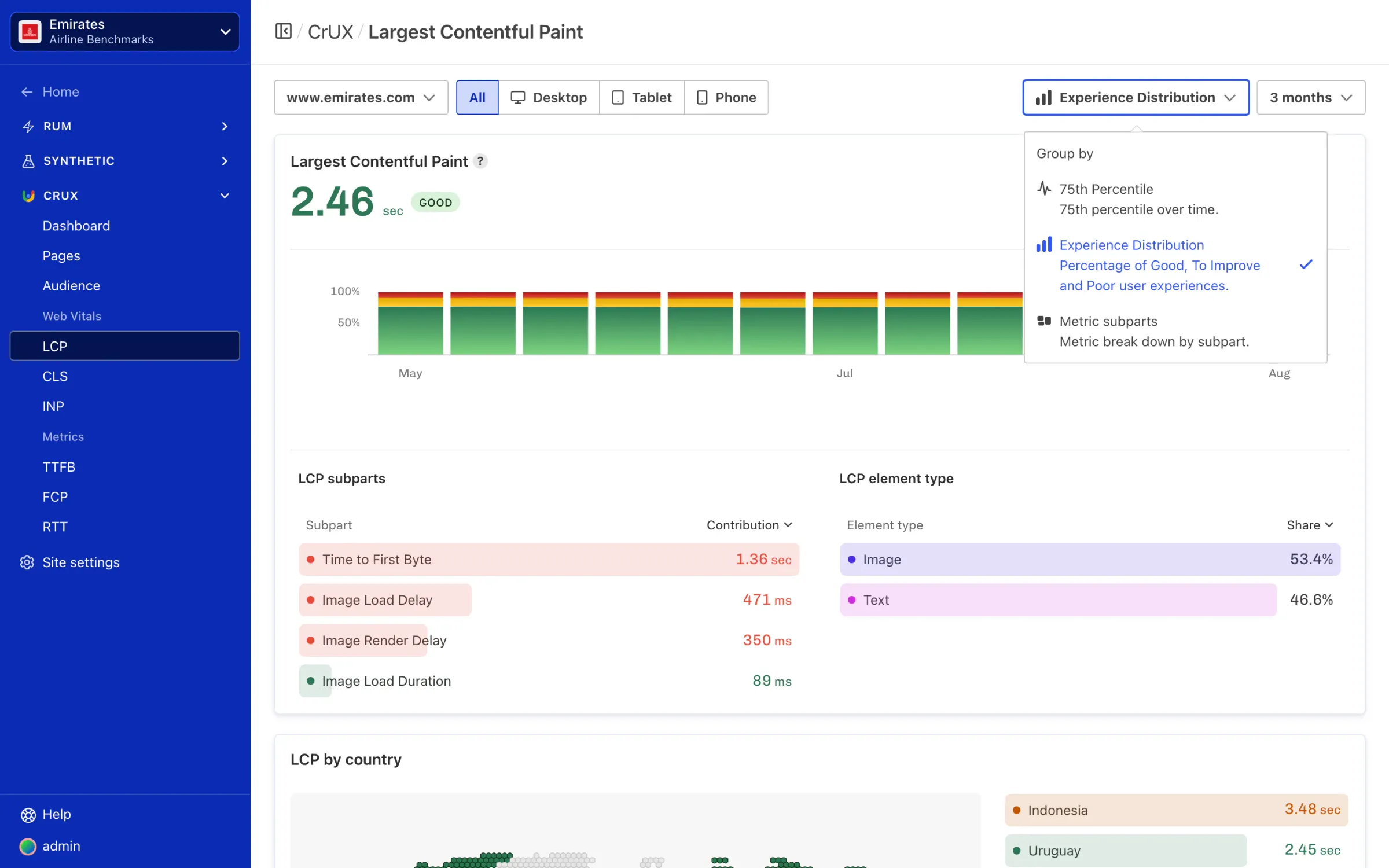Image resolution: width=1389 pixels, height=868 pixels.
Task: Choose 75th Percentile grouping option
Action: (x=1175, y=199)
